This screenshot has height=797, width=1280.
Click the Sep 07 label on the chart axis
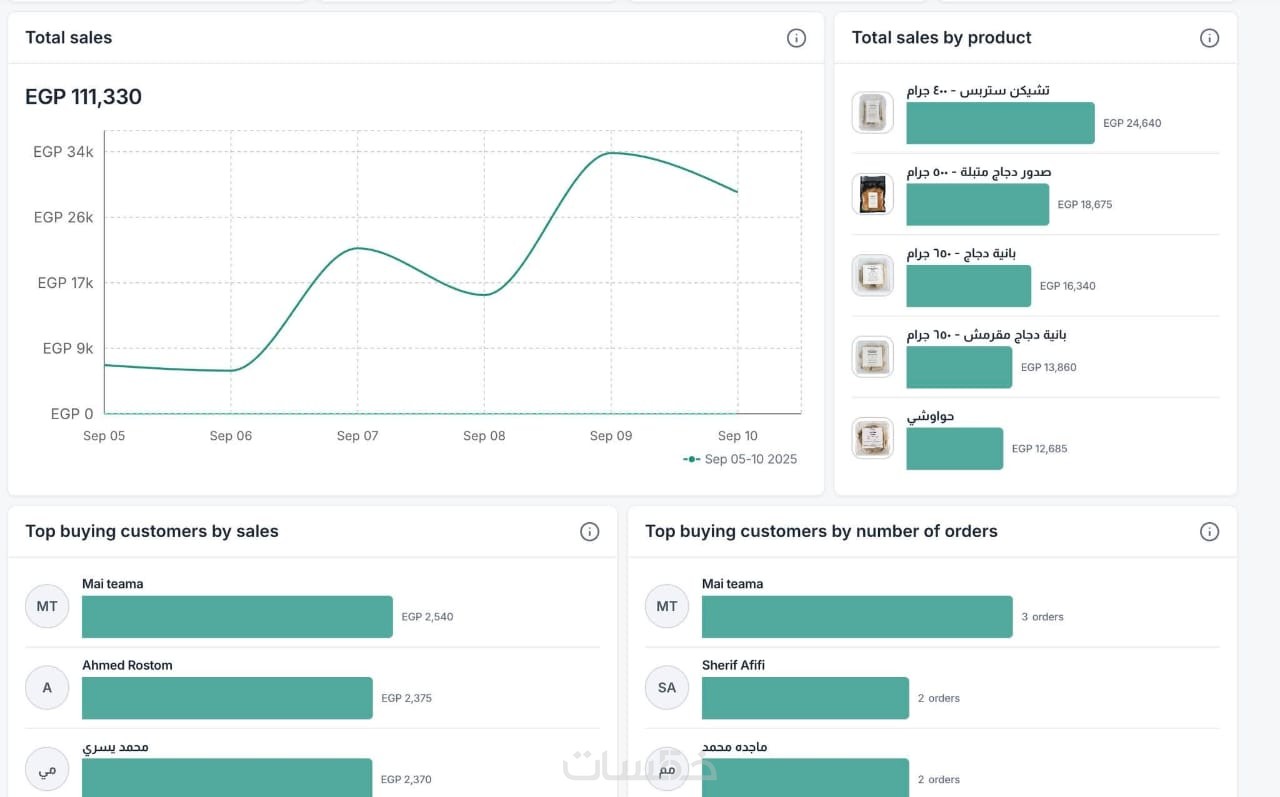pos(357,436)
